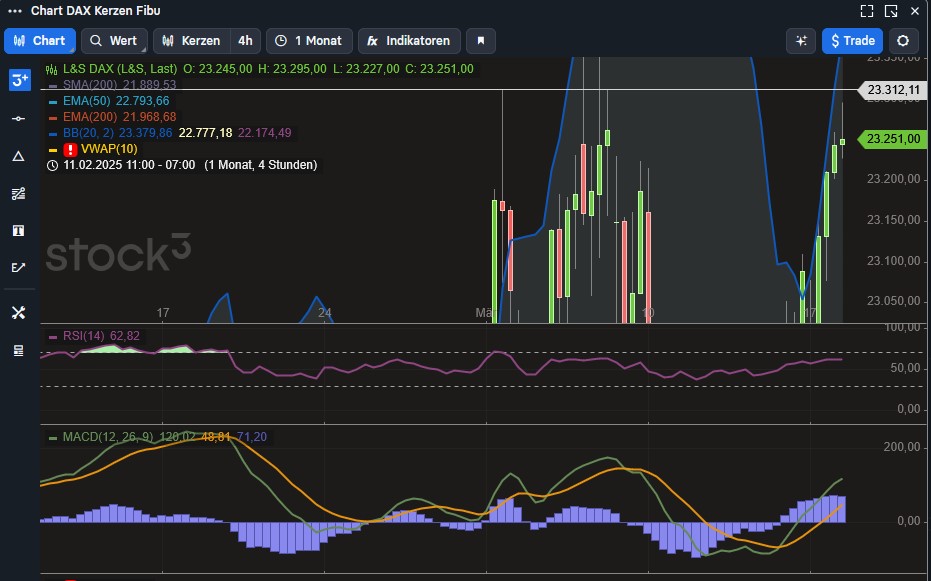Image resolution: width=931 pixels, height=581 pixels.
Task: Click the 4h timeframe button
Action: (246, 41)
